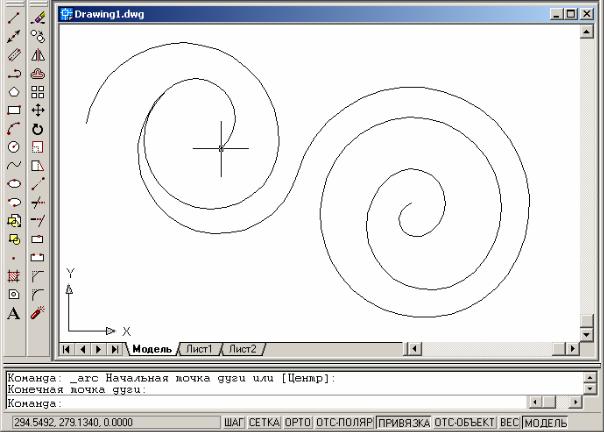The image size is (604, 432).
Task: Select the Region tool
Action: [x=14, y=295]
